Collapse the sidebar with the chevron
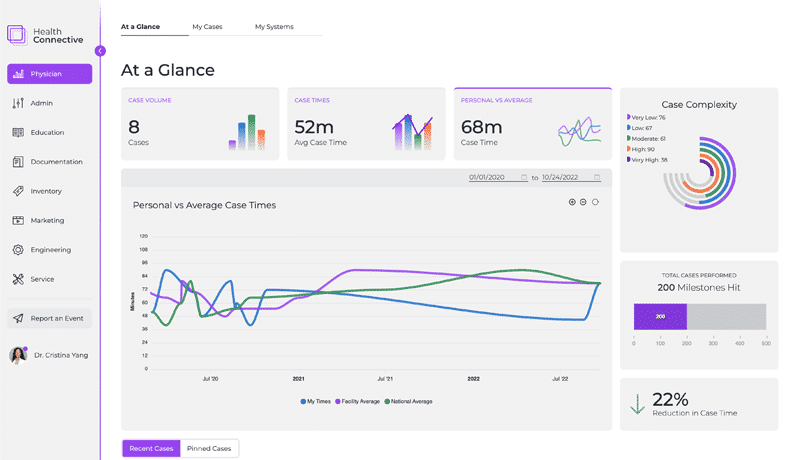 click(x=100, y=51)
